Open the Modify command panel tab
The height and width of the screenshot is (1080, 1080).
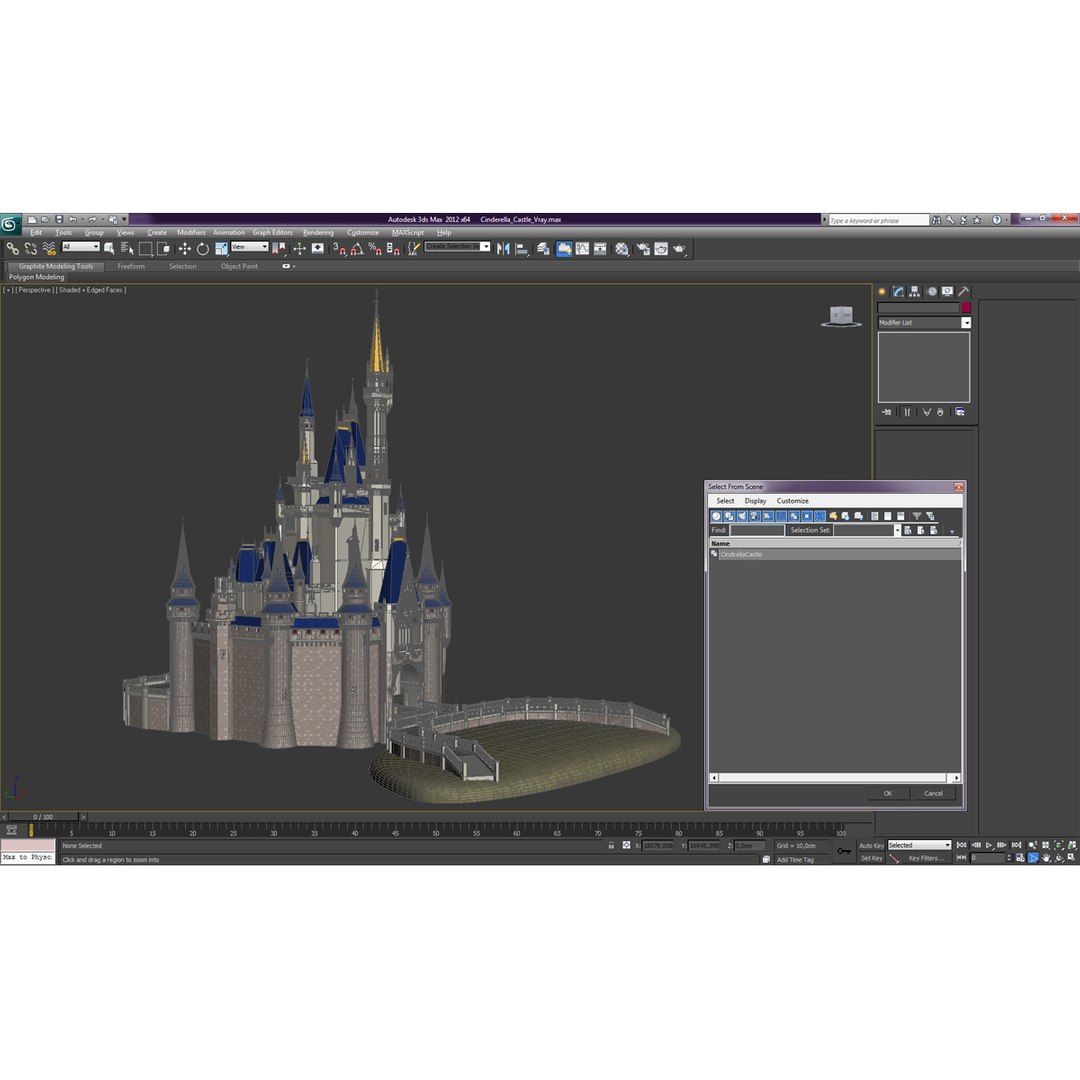click(x=898, y=291)
